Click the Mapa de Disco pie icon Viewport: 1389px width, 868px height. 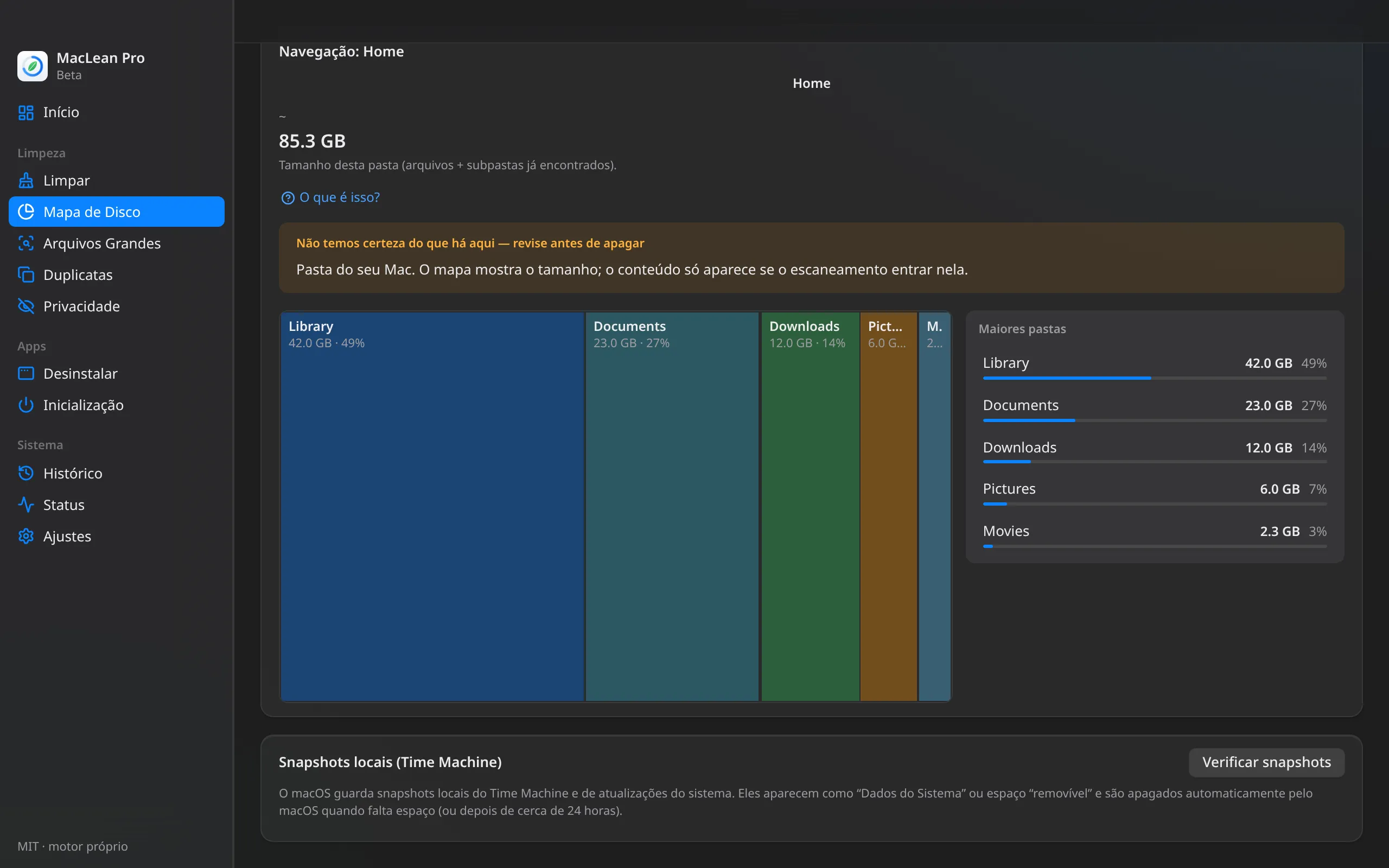(26, 212)
